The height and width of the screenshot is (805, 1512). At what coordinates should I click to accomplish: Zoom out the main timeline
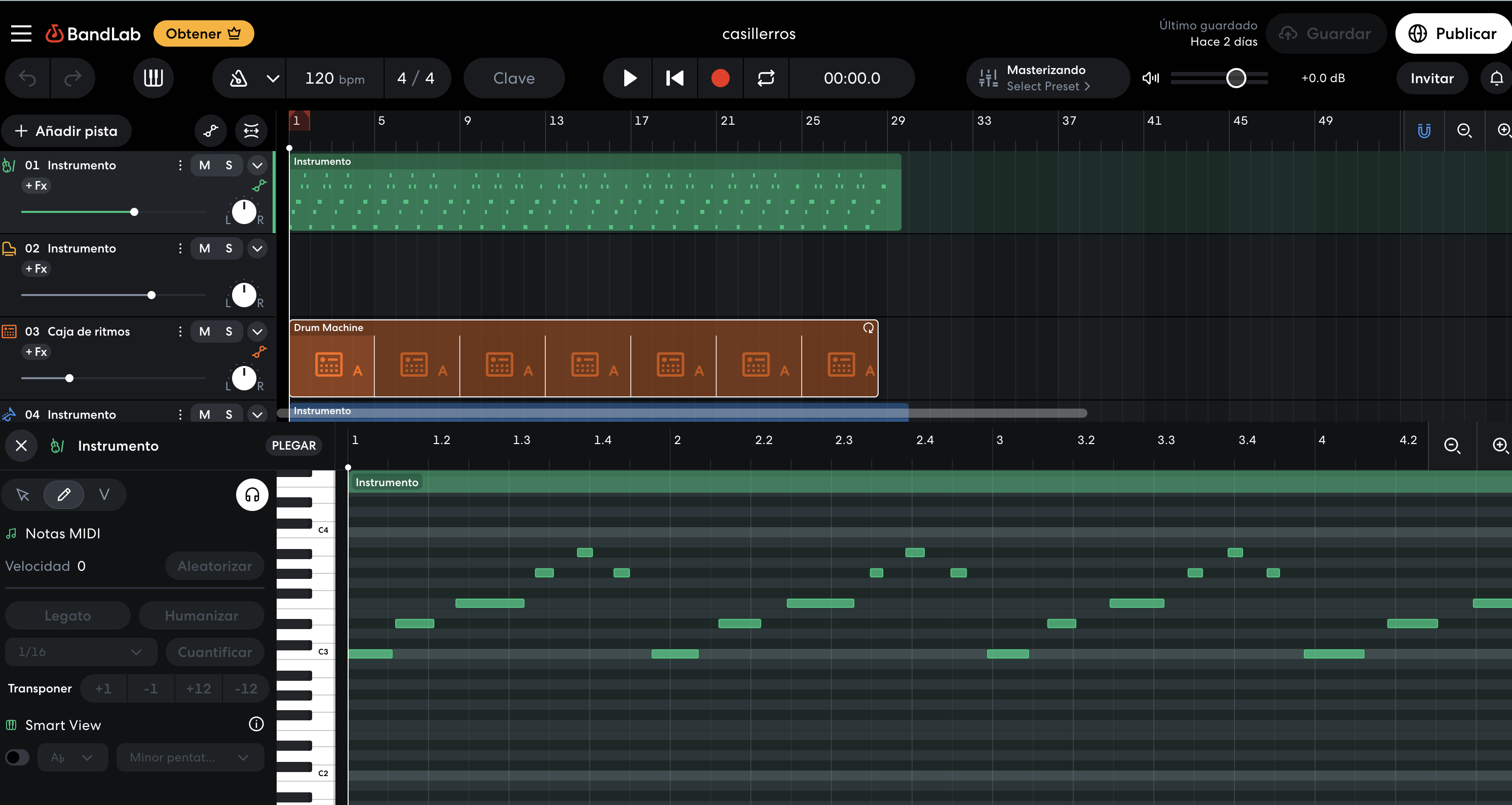(x=1464, y=130)
